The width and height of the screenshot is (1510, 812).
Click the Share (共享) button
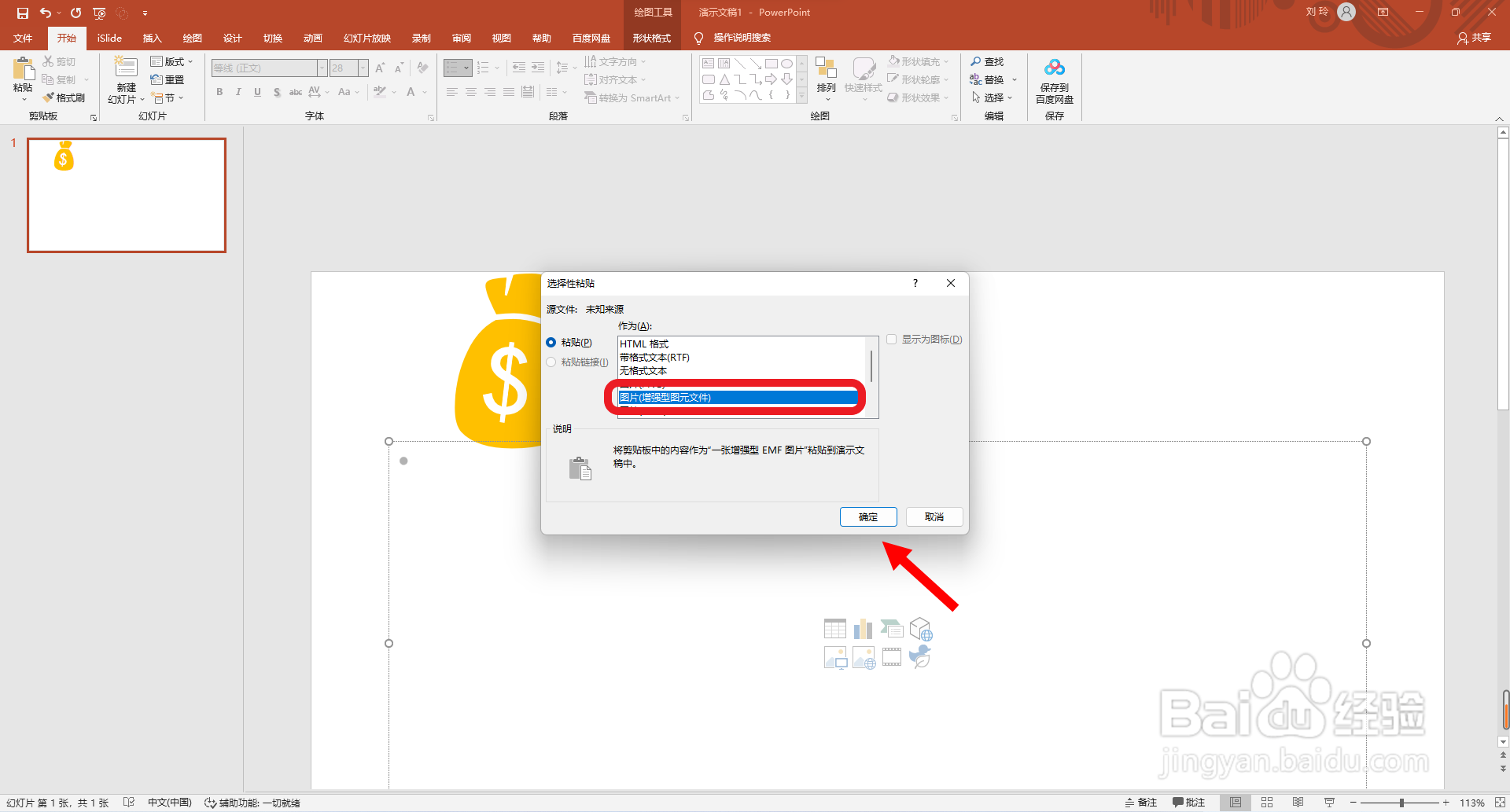coord(1475,38)
